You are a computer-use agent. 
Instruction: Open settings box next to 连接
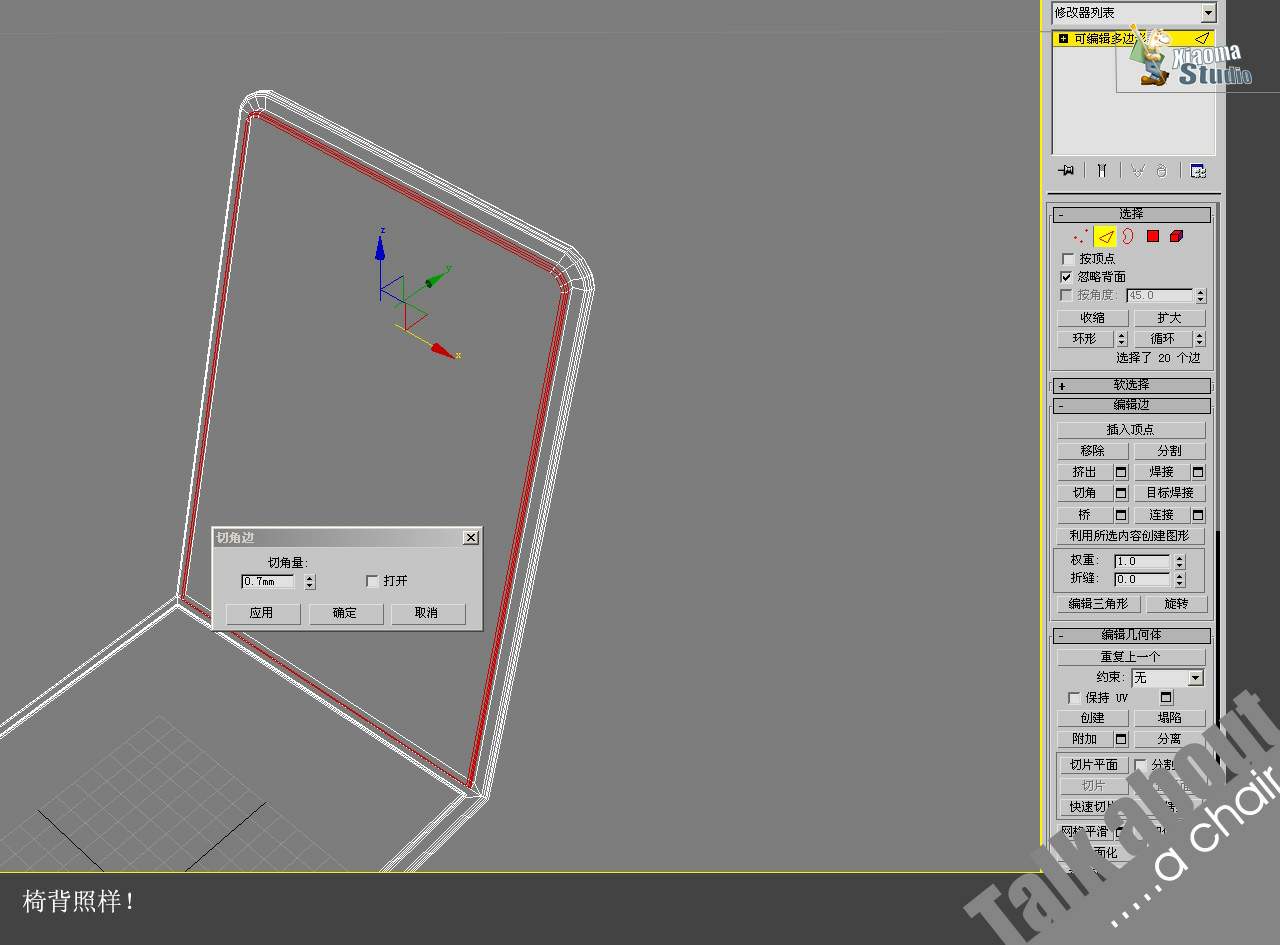tap(1198, 515)
